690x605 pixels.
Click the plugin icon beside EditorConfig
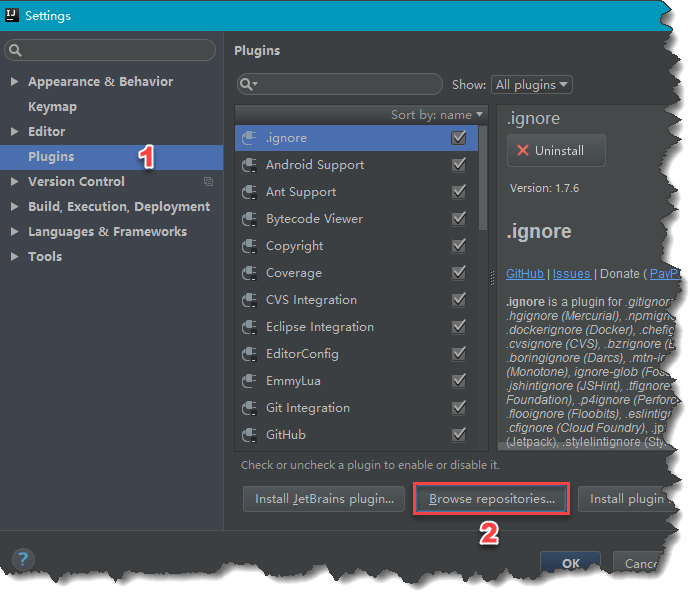[249, 354]
